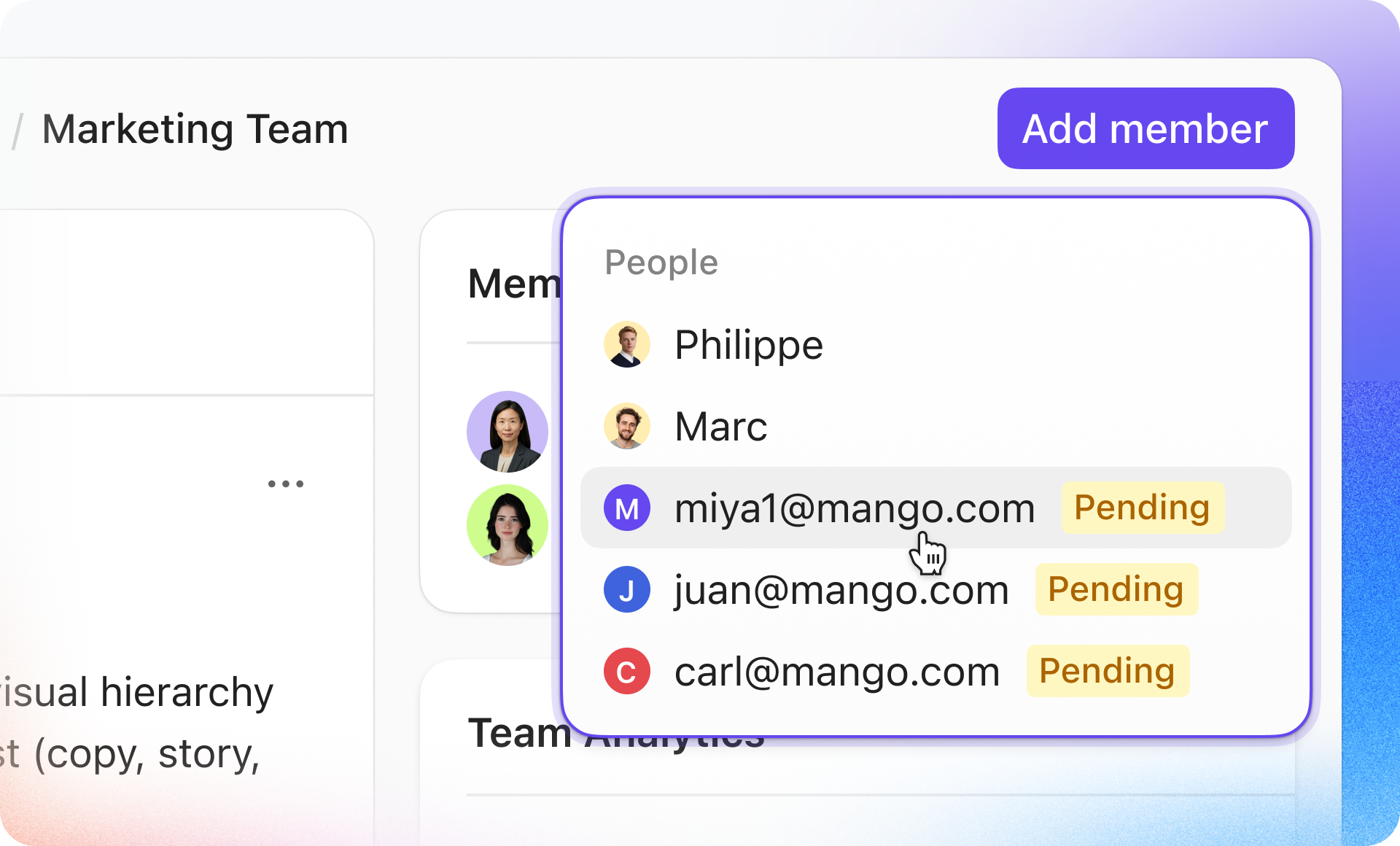The height and width of the screenshot is (846, 1400).
Task: Click Marc's profile photo in the People list
Action: 626,426
